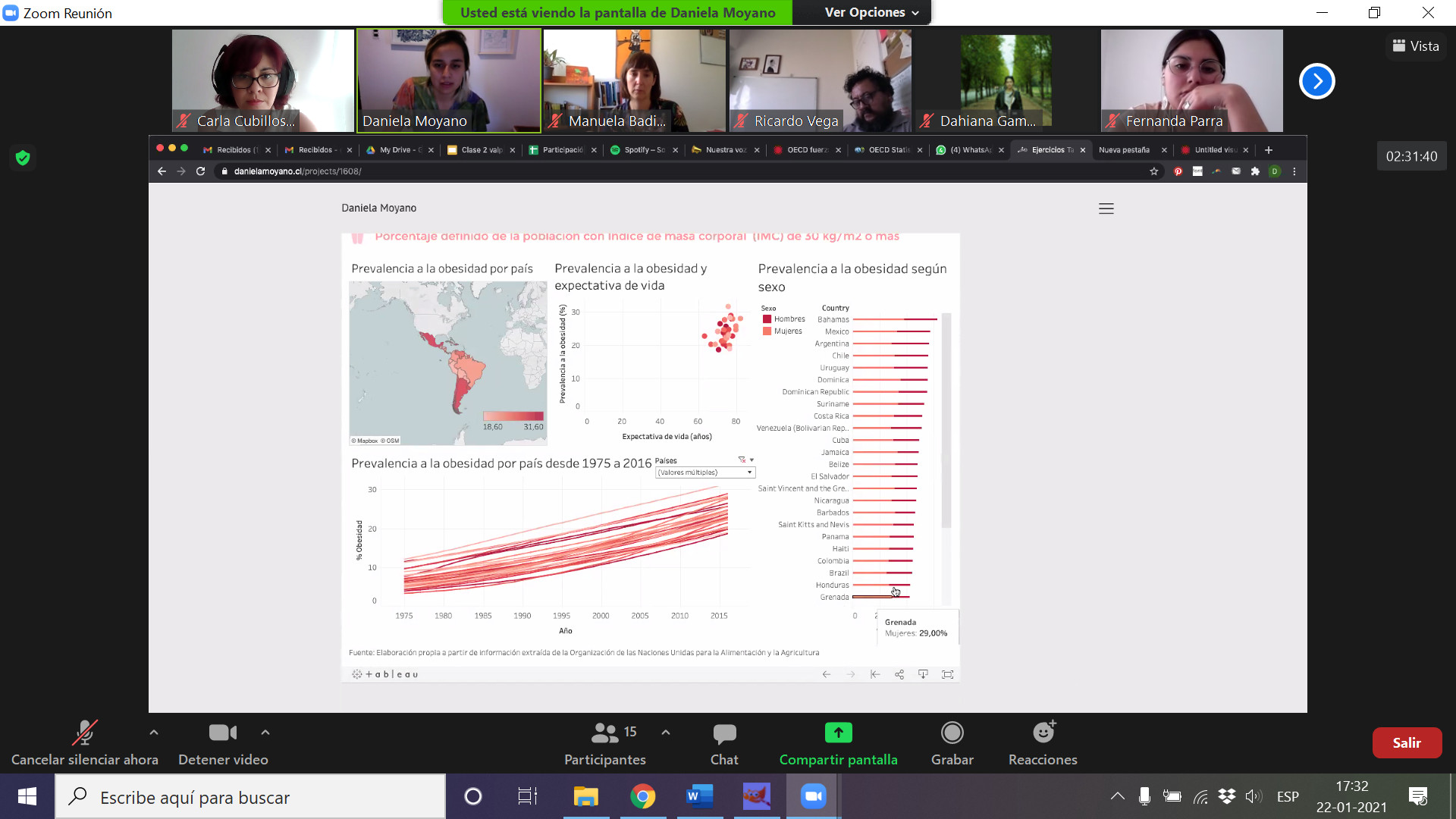The image size is (1456, 819).
Task: Click the country list vertical scrollbar
Action: (946, 420)
